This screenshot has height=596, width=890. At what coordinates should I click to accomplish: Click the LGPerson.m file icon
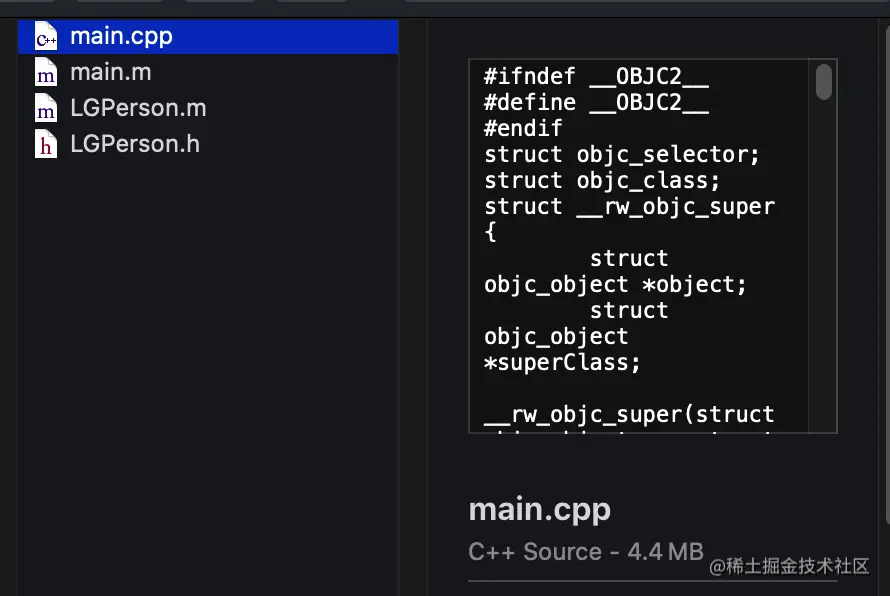pos(46,109)
